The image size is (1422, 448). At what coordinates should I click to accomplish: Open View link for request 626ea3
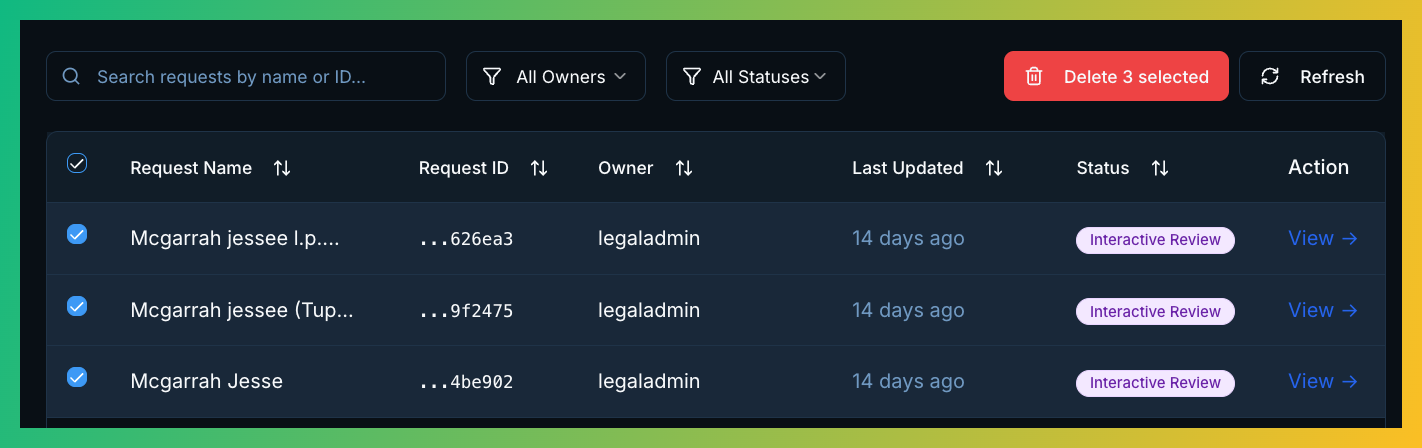click(x=1323, y=238)
